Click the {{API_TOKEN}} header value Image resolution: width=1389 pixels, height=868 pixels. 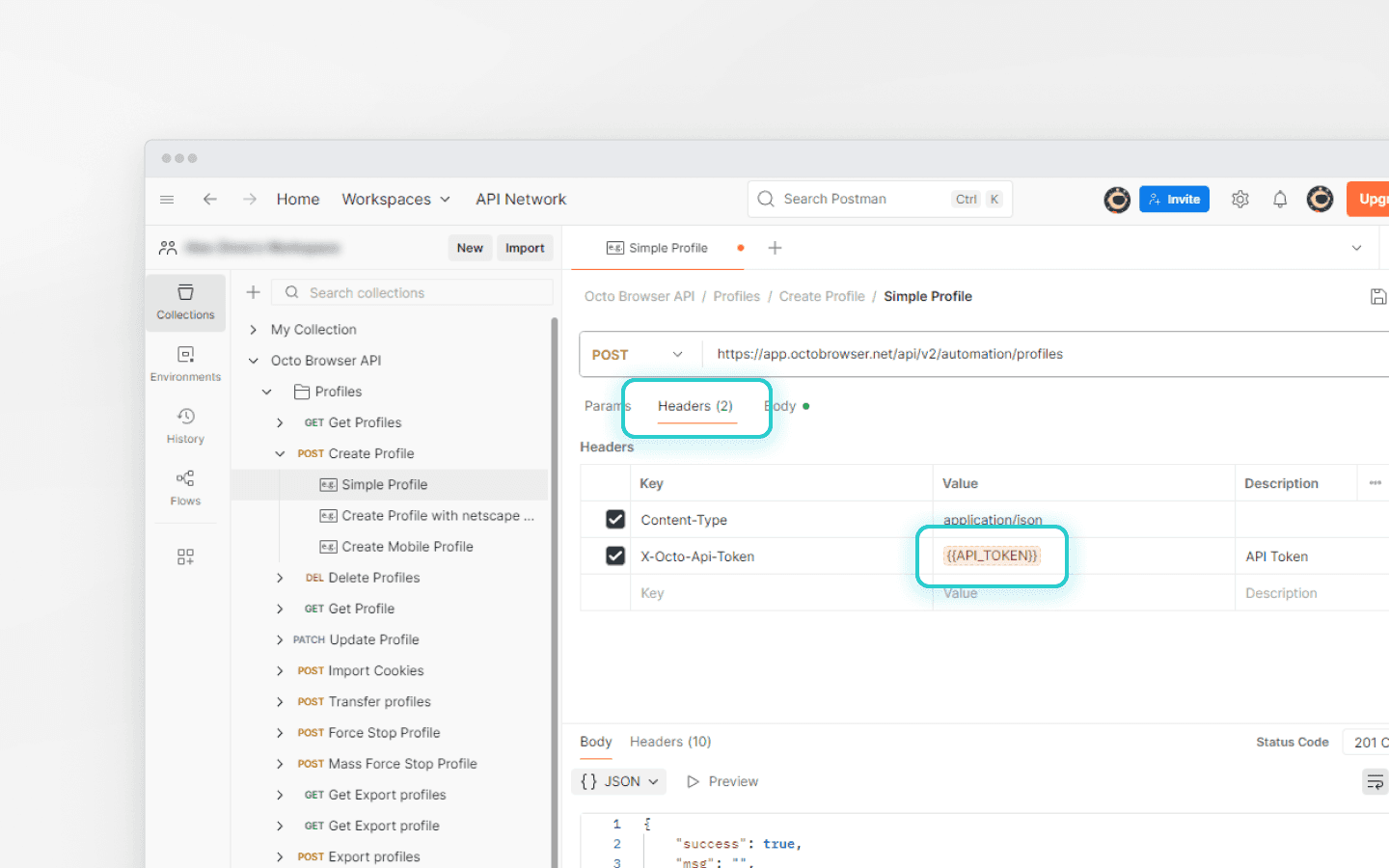[992, 556]
